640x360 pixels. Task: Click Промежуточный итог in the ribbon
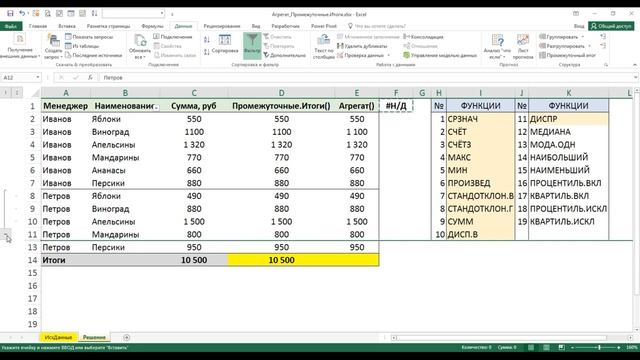tap(567, 55)
